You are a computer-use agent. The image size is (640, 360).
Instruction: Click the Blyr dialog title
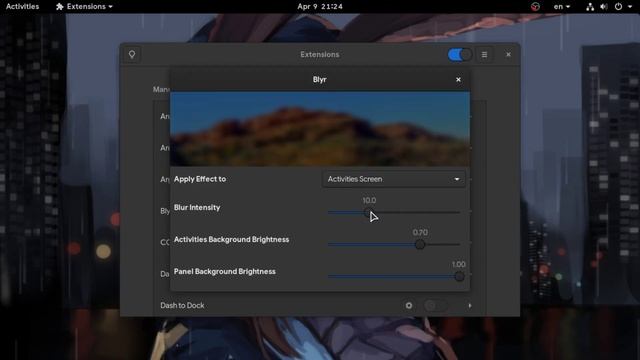tap(320, 80)
